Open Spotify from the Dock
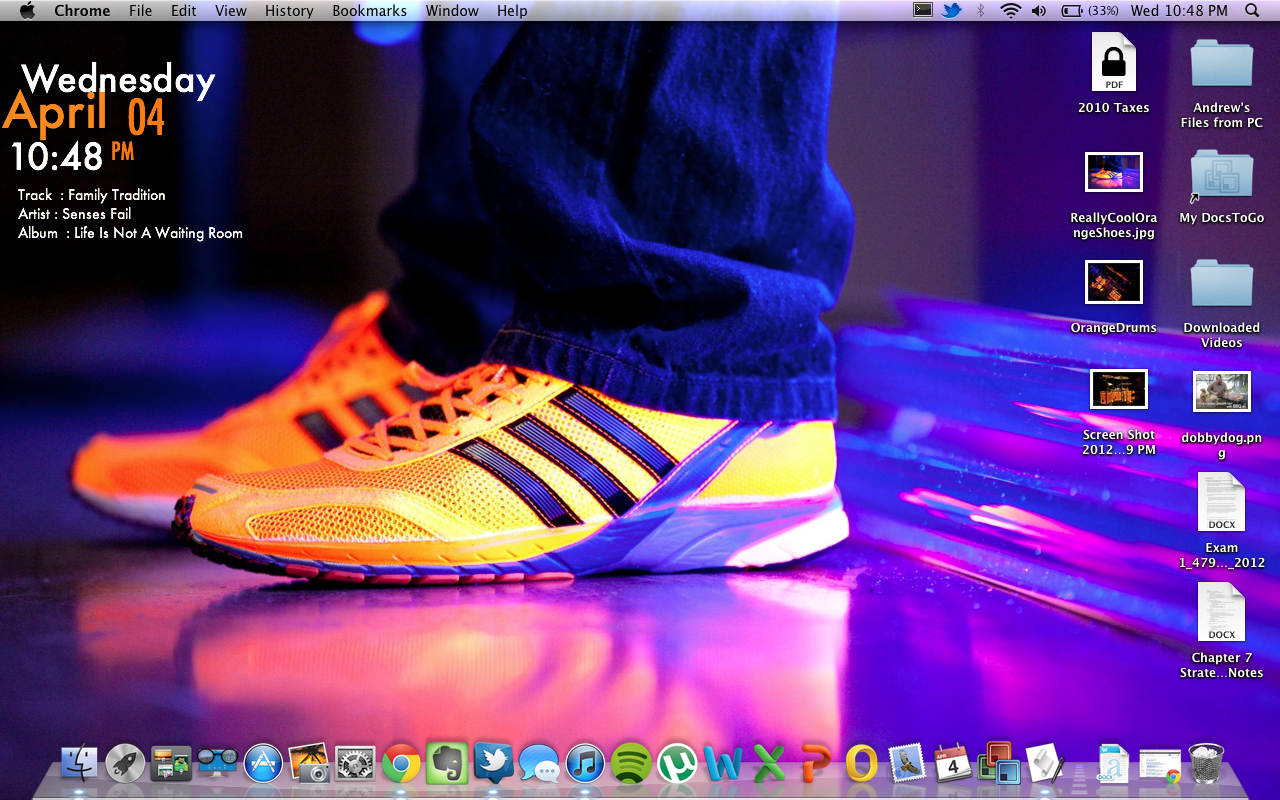The image size is (1280, 800). pos(631,764)
